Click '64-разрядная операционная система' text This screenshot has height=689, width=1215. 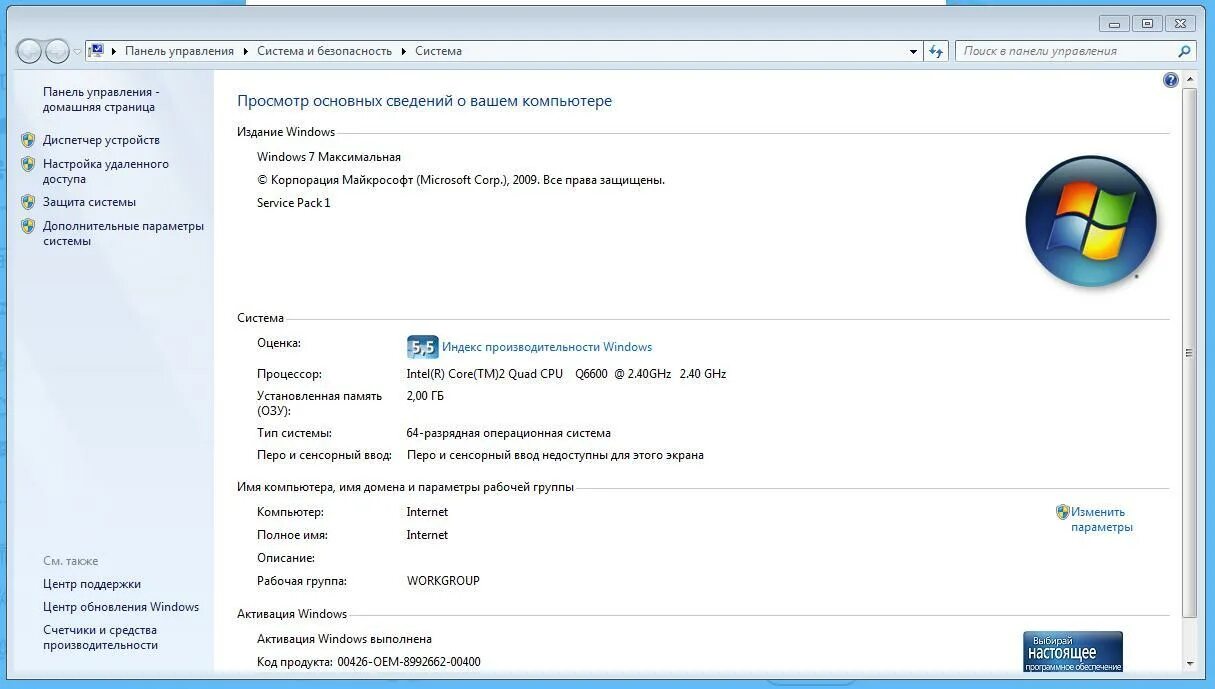click(x=508, y=433)
